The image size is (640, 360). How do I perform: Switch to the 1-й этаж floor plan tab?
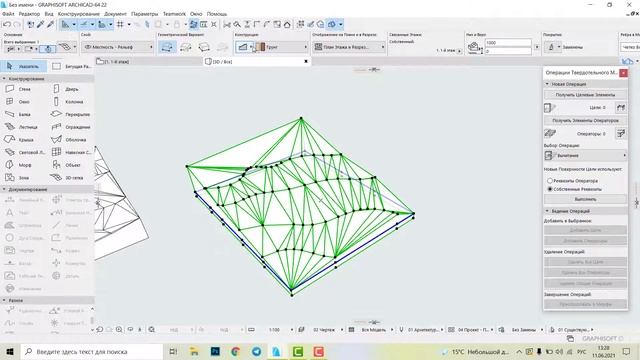click(x=149, y=62)
